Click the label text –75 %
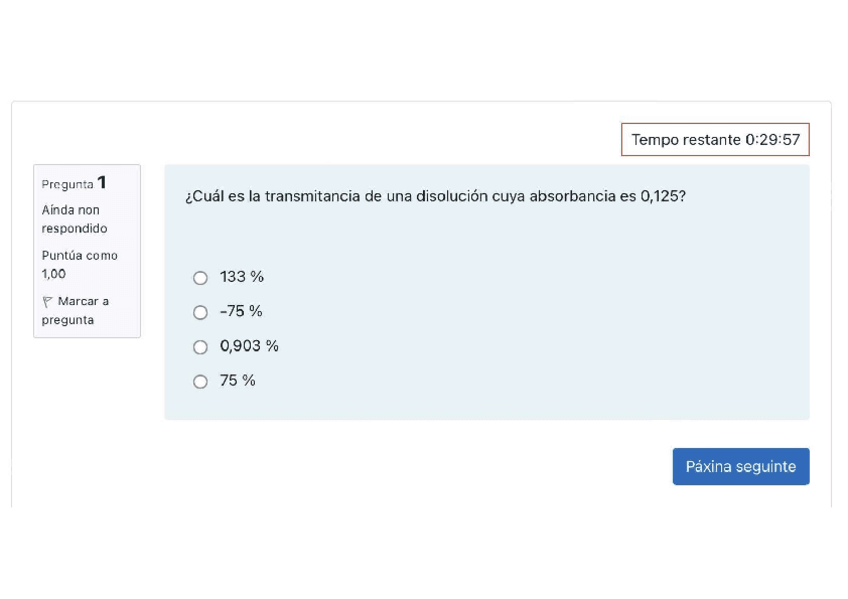 [240, 311]
